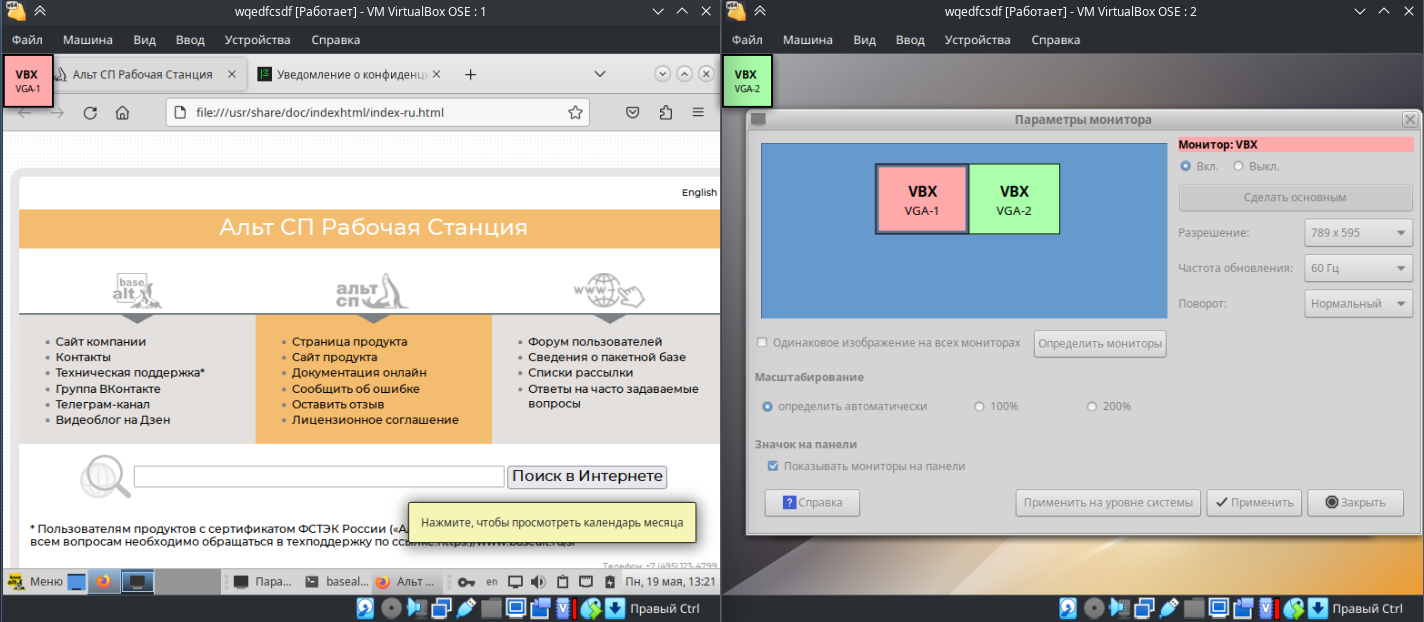Viewport: 1424px width, 622px height.
Task: Open Файл menu in VM 1 window
Action: point(27,40)
